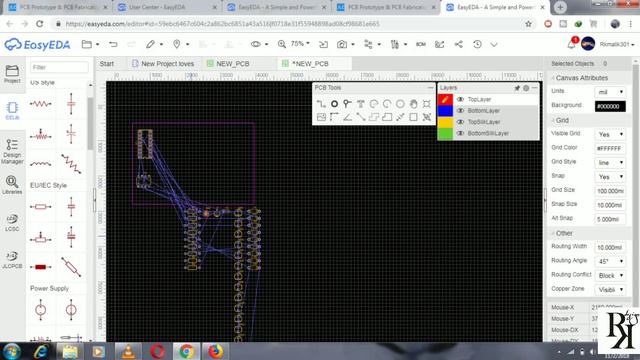Open the Project panel in left sidebar

pyautogui.click(x=12, y=74)
